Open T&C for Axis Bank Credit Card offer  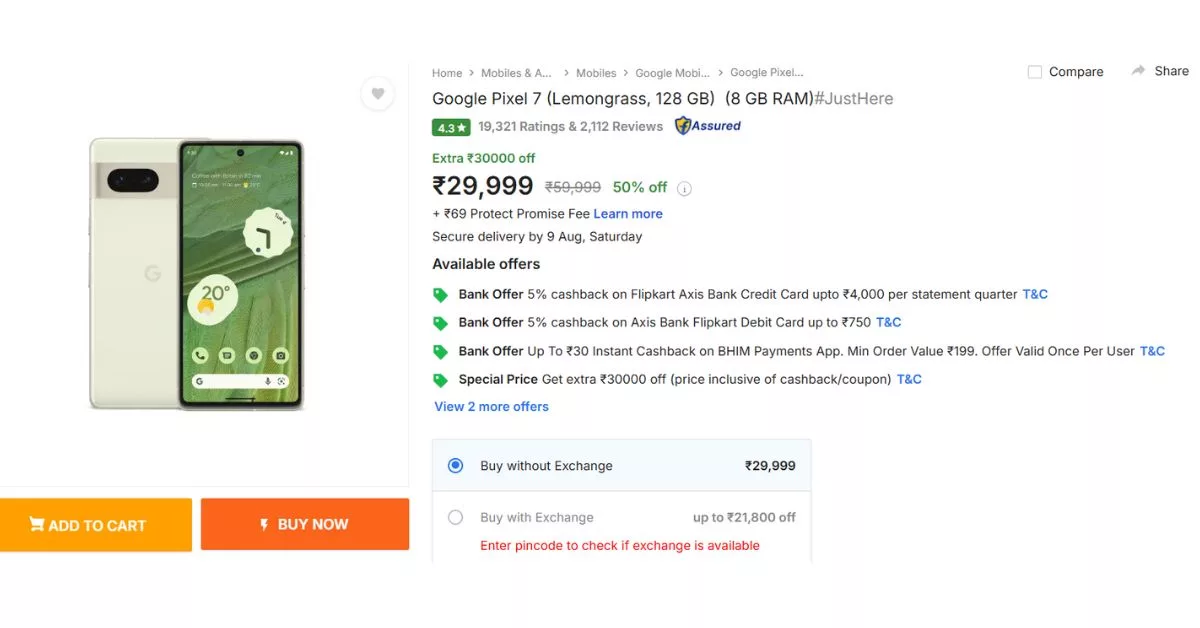tap(1035, 294)
